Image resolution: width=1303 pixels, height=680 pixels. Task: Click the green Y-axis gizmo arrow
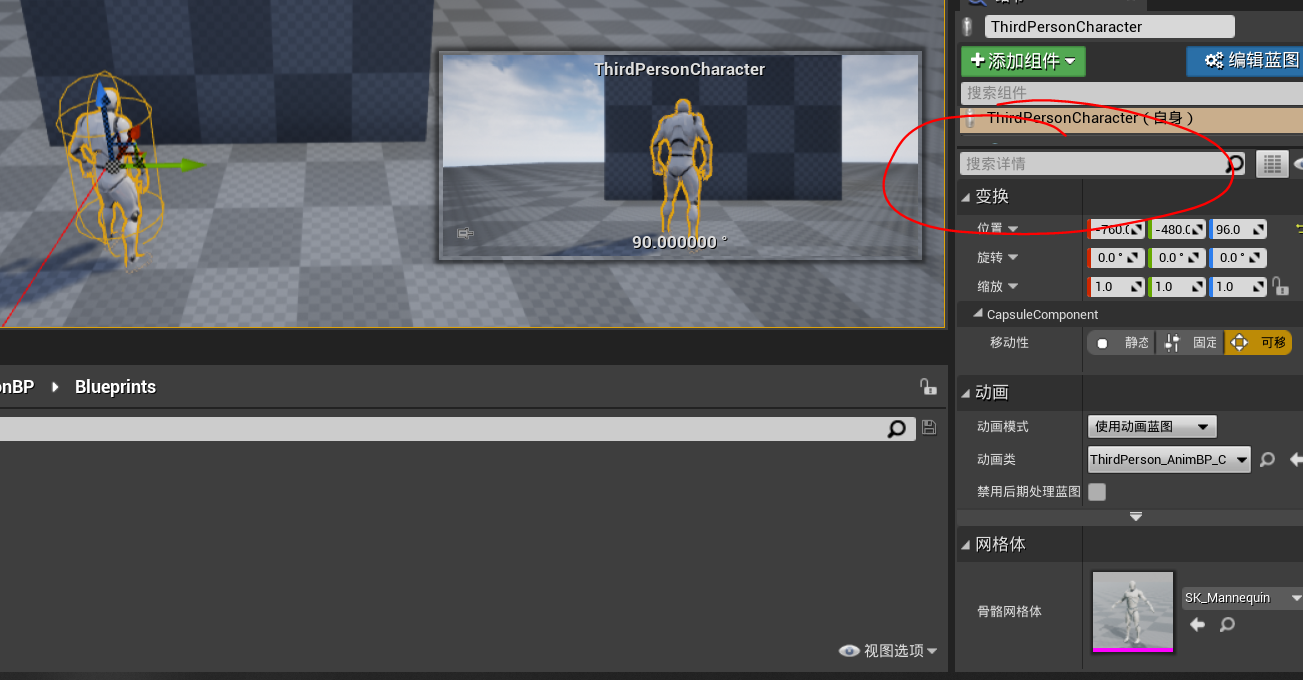[180, 164]
